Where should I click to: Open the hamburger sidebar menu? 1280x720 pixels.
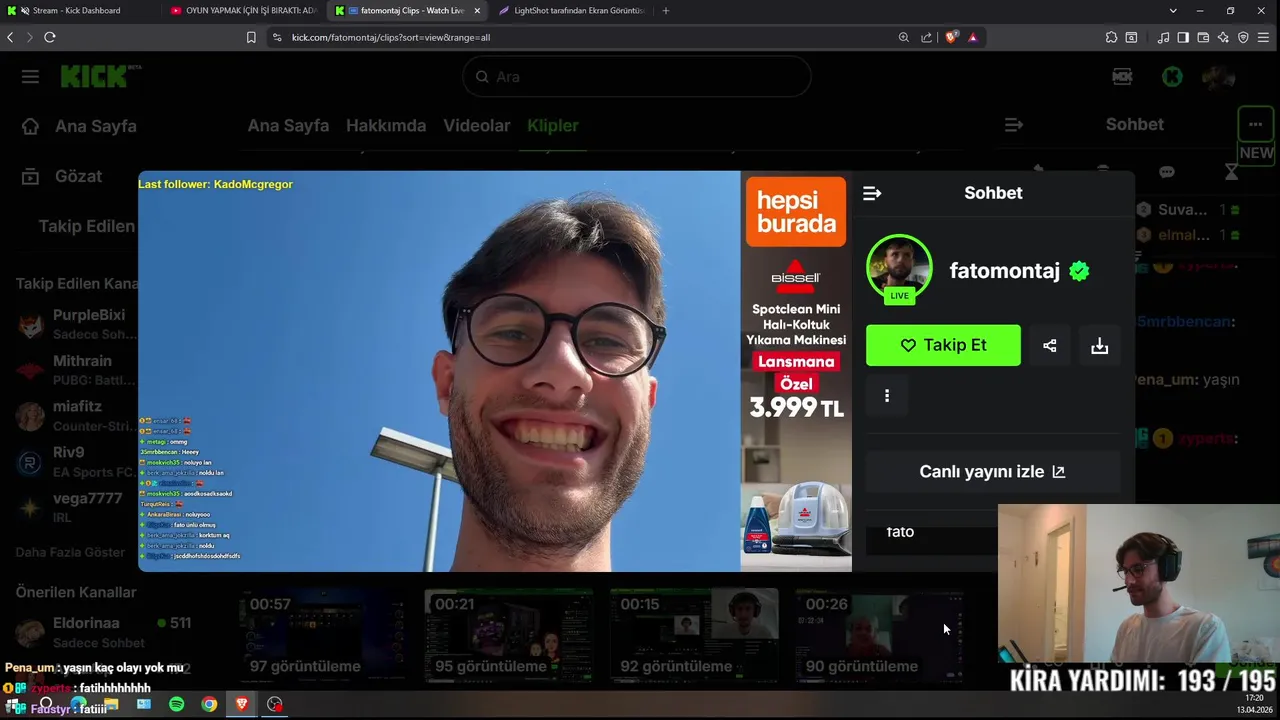(30, 77)
